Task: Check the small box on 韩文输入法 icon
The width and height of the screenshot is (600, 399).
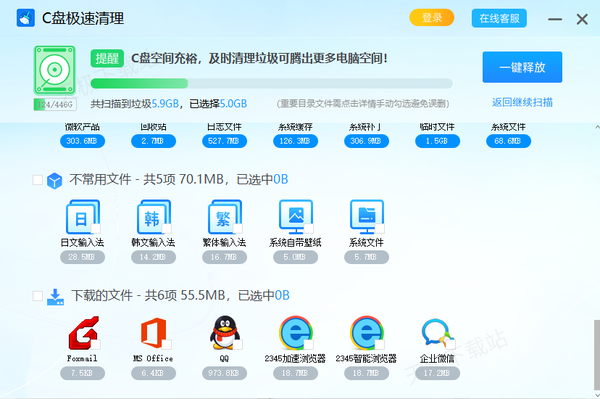Action: click(x=166, y=228)
